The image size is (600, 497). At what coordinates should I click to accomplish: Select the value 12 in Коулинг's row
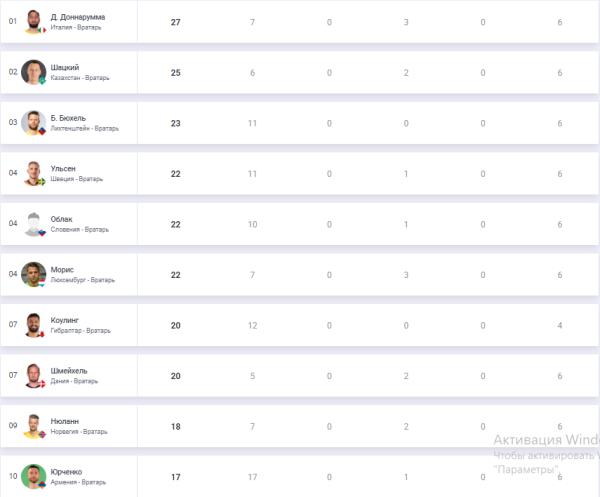click(x=253, y=325)
